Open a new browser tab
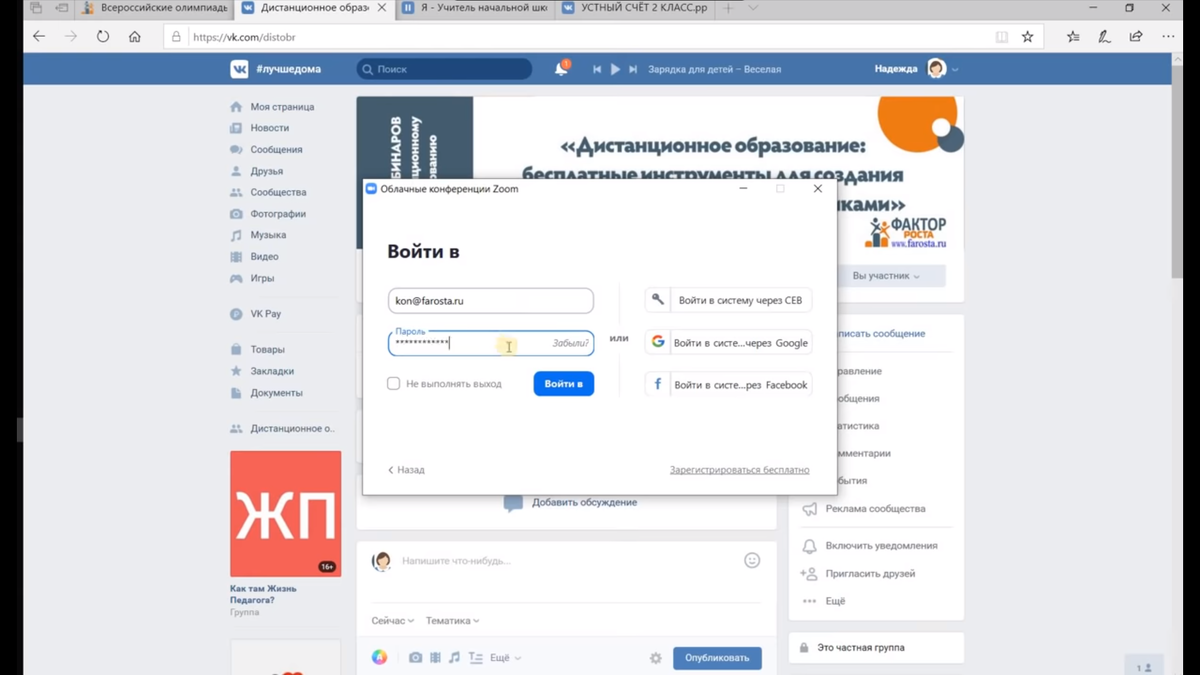The height and width of the screenshot is (675, 1200). (729, 8)
